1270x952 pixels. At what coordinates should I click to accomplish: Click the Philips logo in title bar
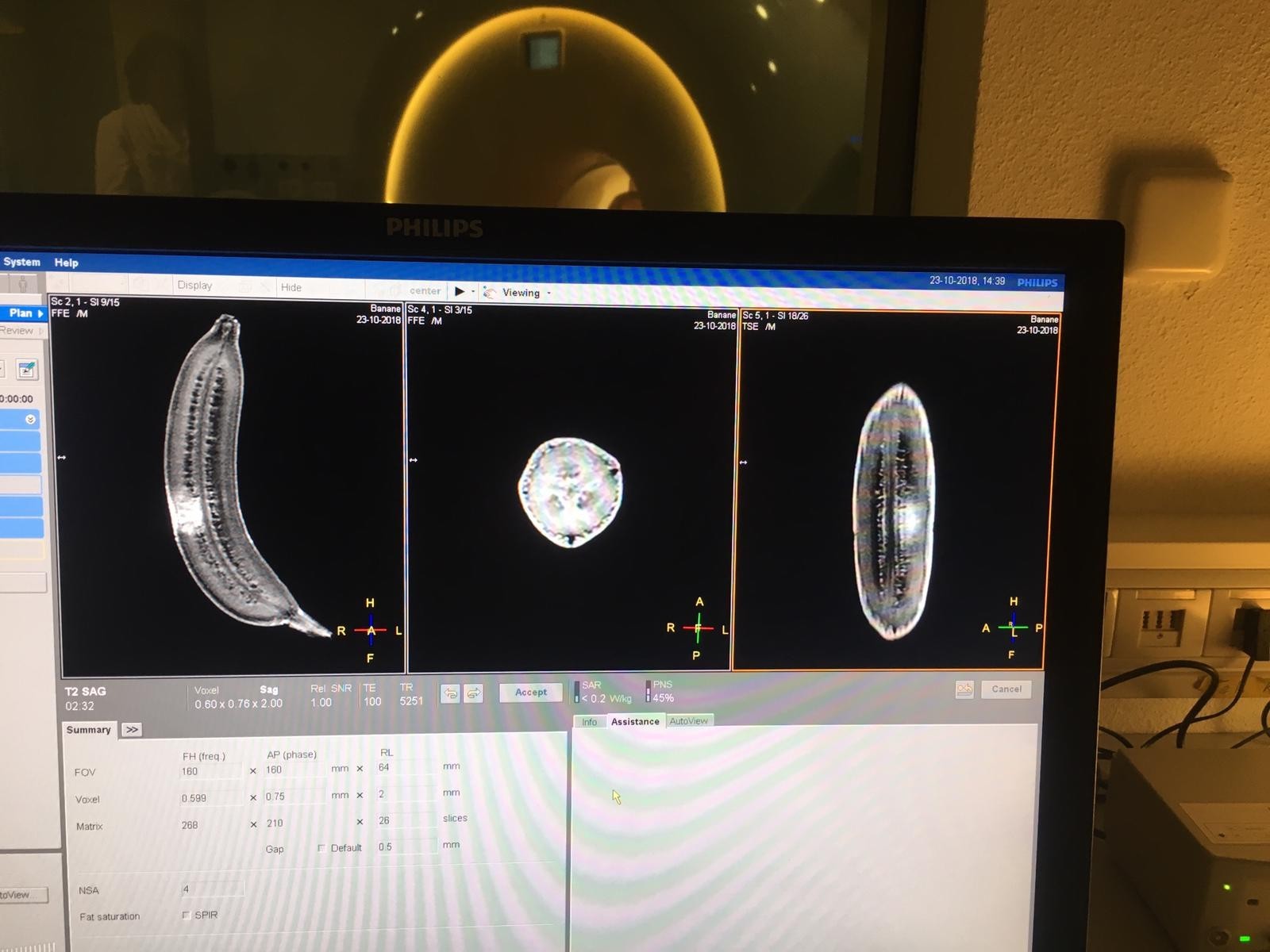click(x=1037, y=282)
